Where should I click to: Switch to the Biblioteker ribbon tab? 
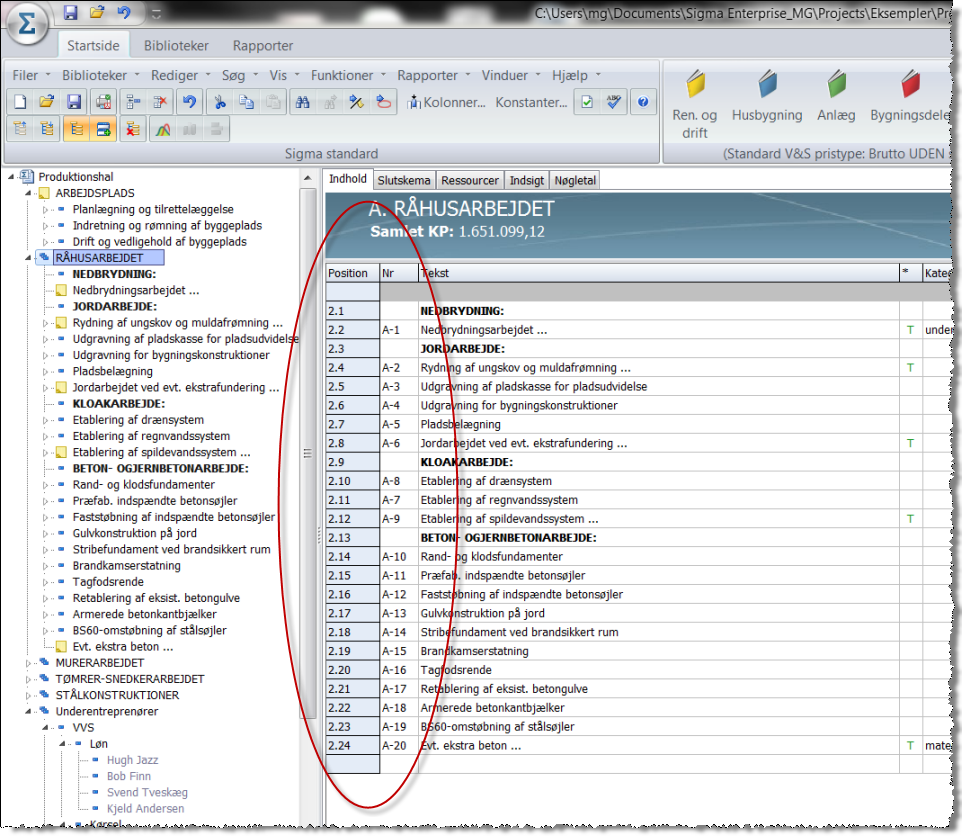click(x=176, y=45)
